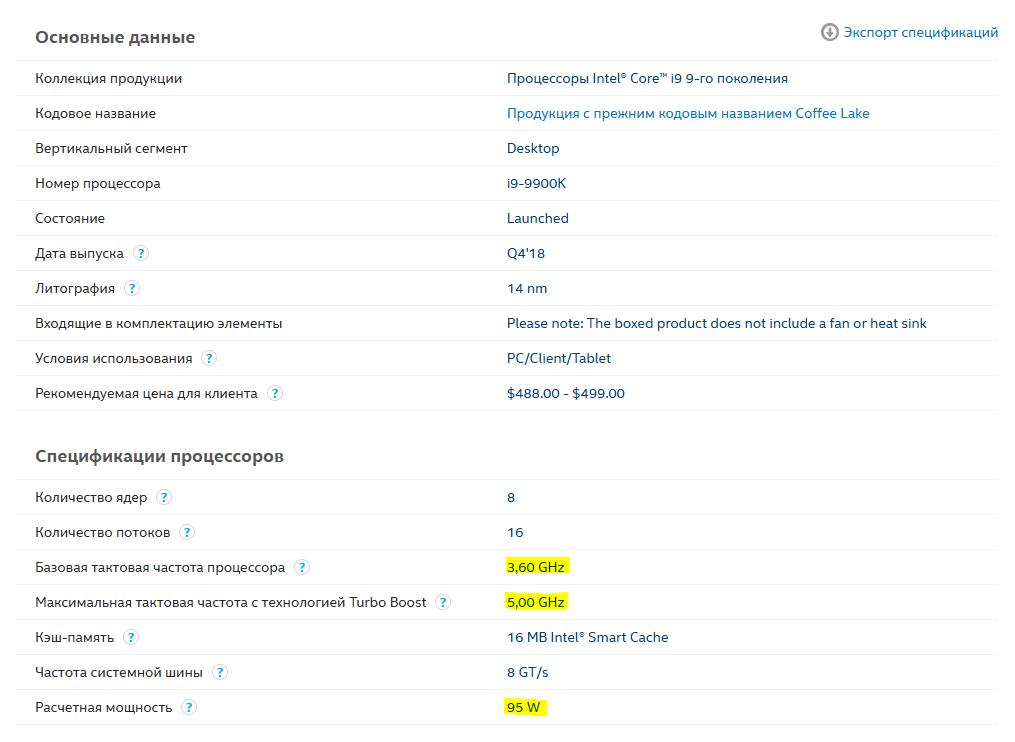The image size is (1015, 742).
Task: Show help for Рекомендуемая цена для клиента
Action: [x=274, y=393]
